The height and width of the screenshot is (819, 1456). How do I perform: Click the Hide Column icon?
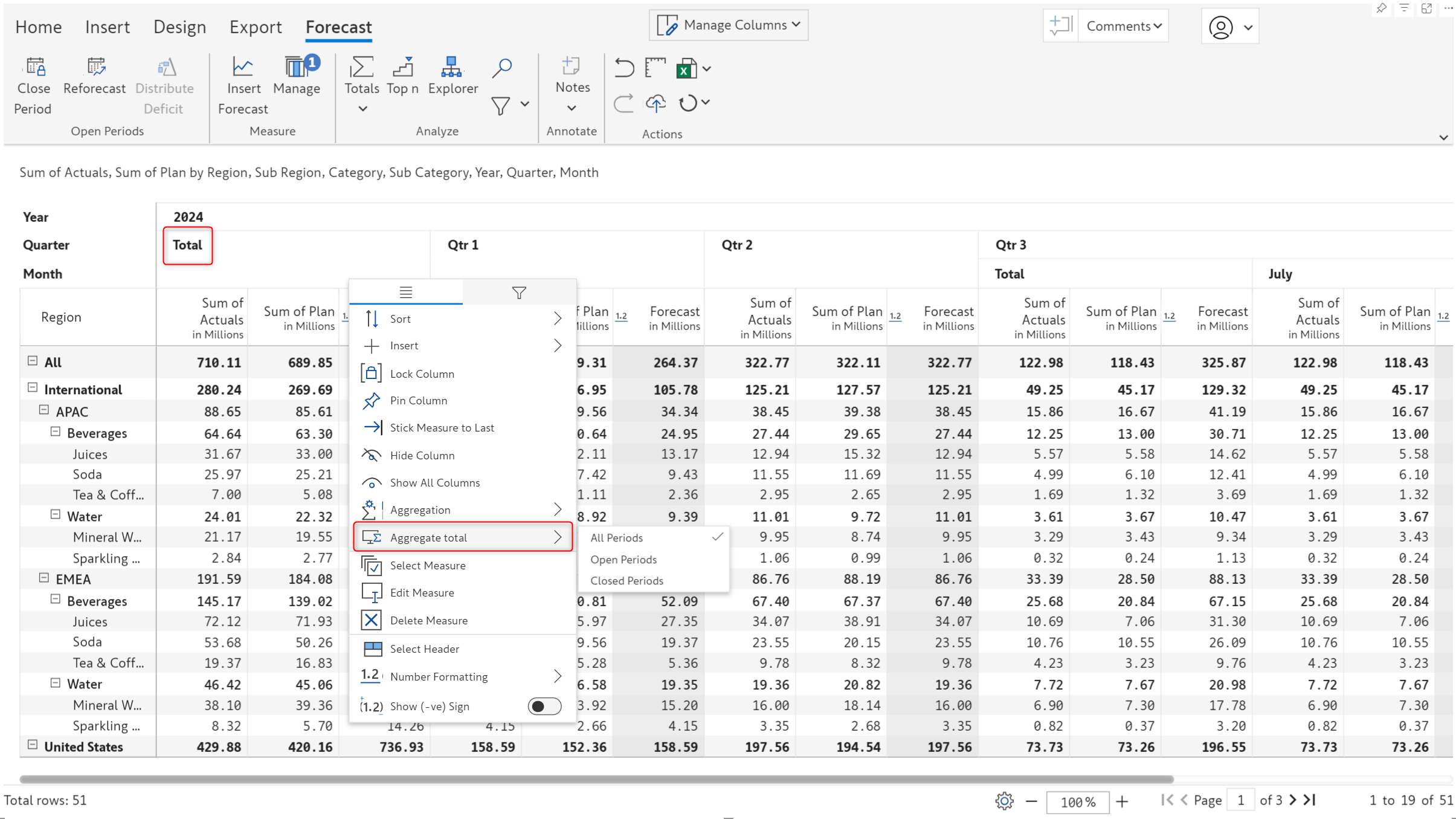371,455
